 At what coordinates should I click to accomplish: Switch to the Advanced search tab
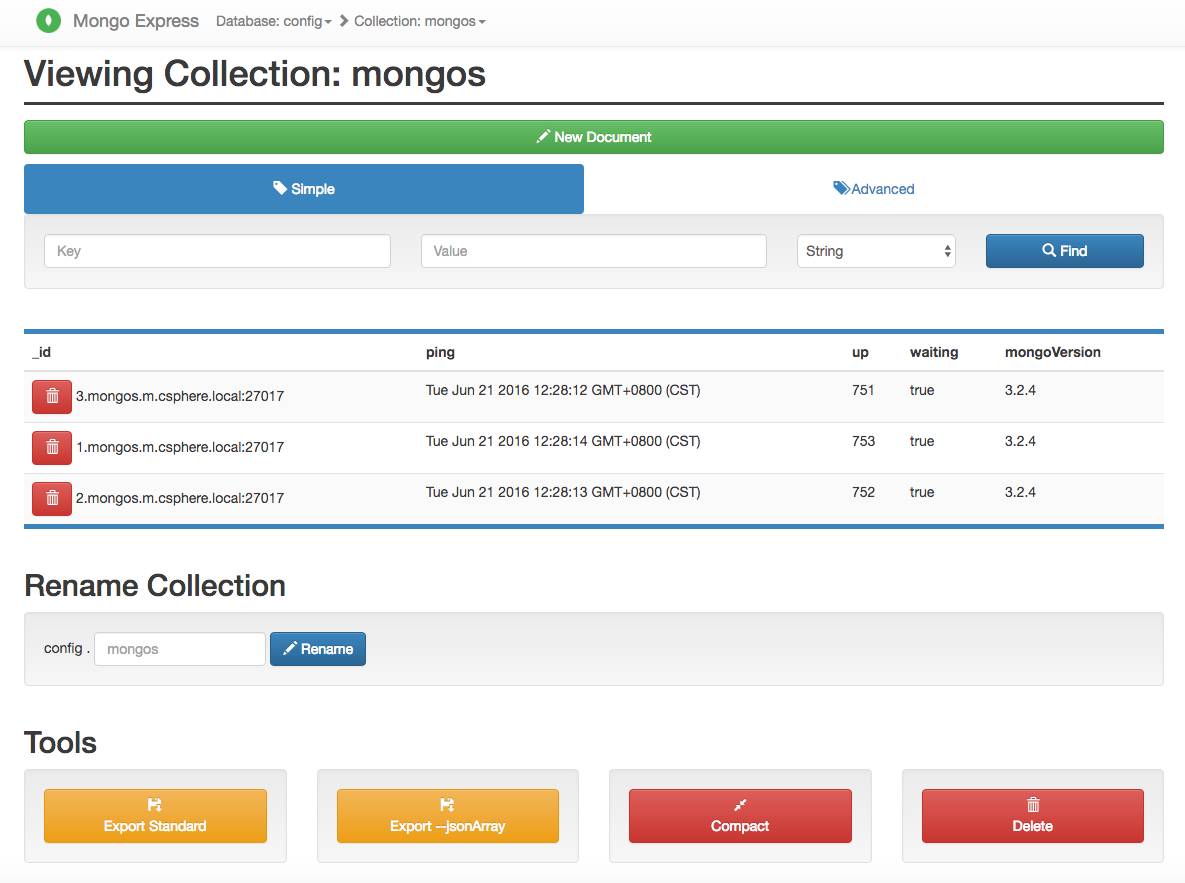[x=874, y=188]
